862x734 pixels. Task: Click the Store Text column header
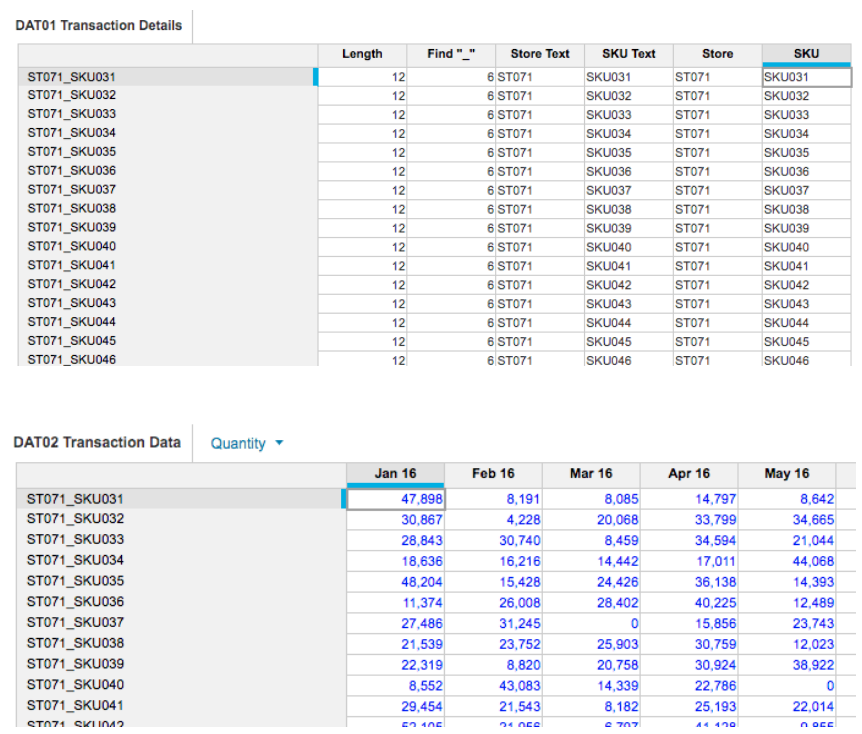[539, 54]
